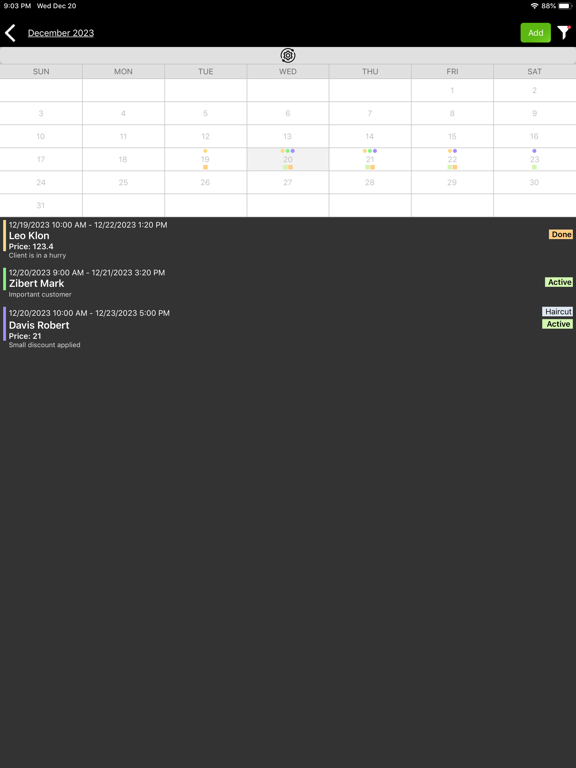576x768 pixels.
Task: Select December 31 on the calendar
Action: click(x=41, y=205)
